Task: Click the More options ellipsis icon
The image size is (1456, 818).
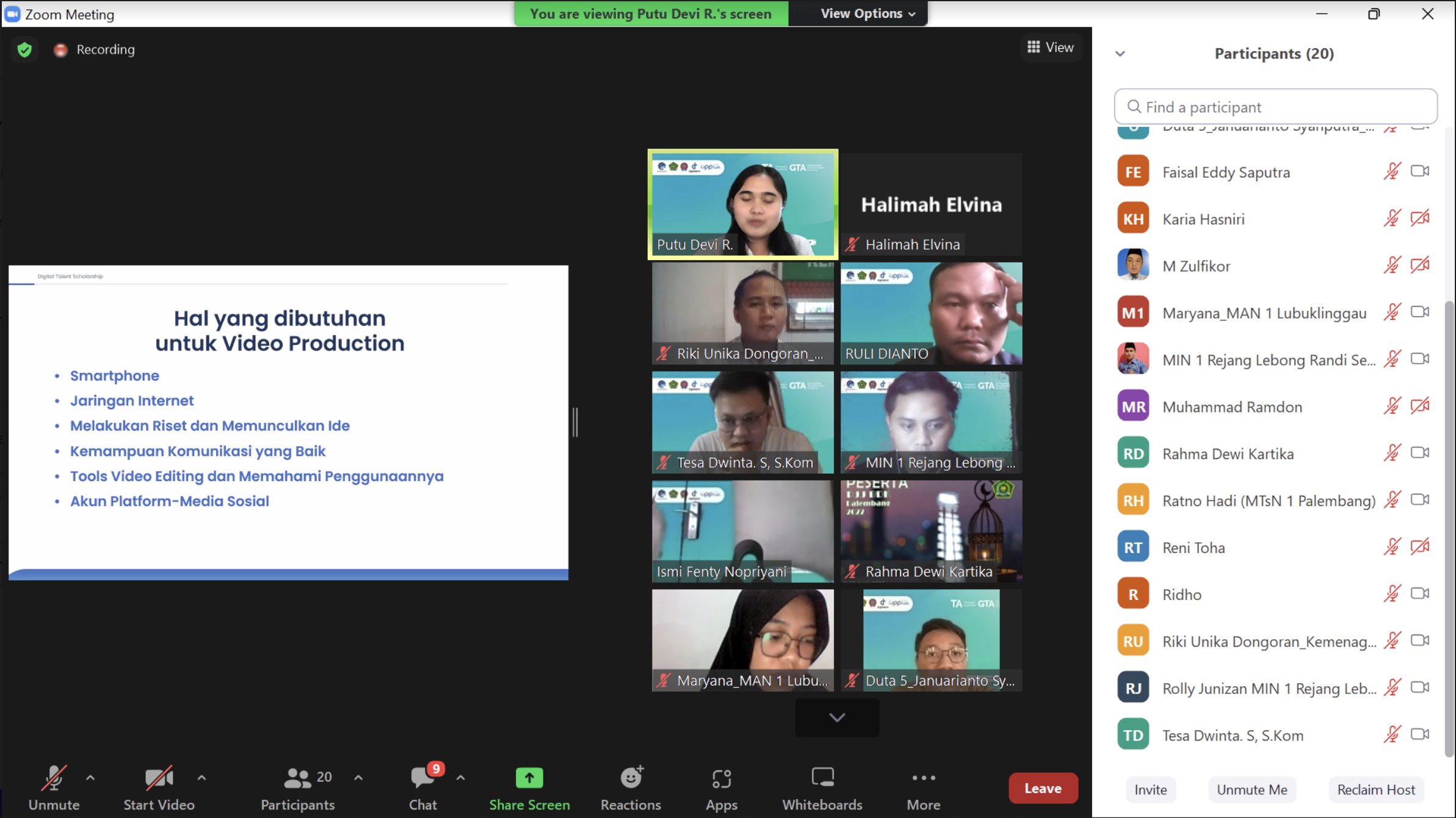Action: tap(923, 778)
